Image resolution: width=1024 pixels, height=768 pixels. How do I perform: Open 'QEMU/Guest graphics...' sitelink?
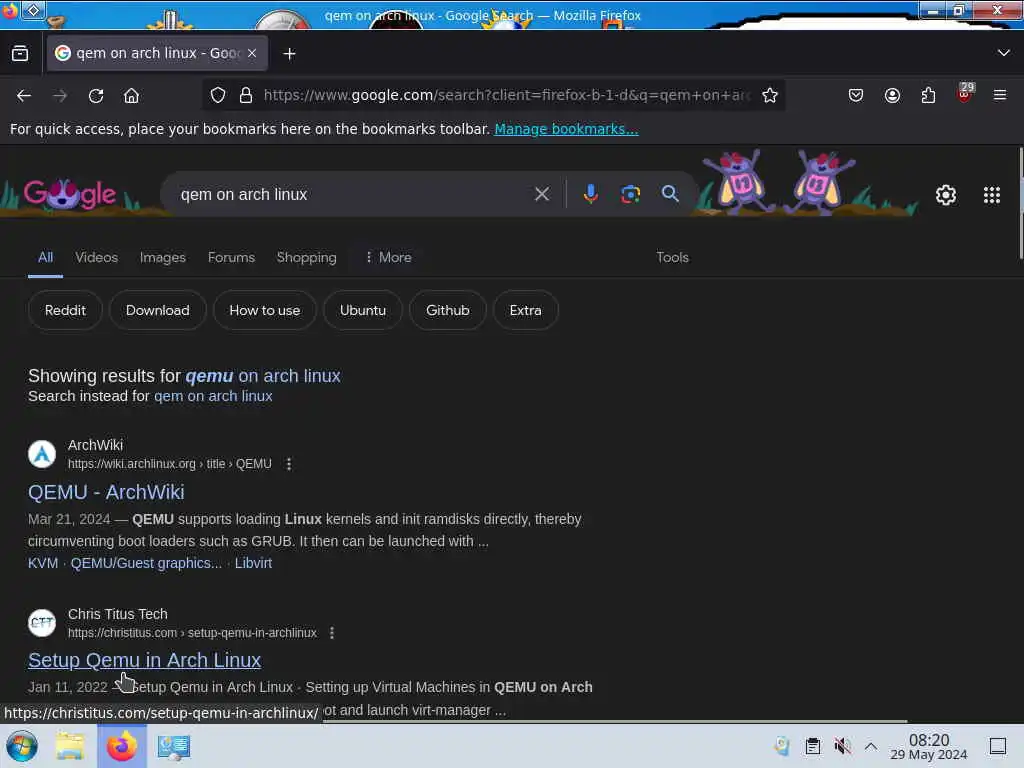click(146, 563)
